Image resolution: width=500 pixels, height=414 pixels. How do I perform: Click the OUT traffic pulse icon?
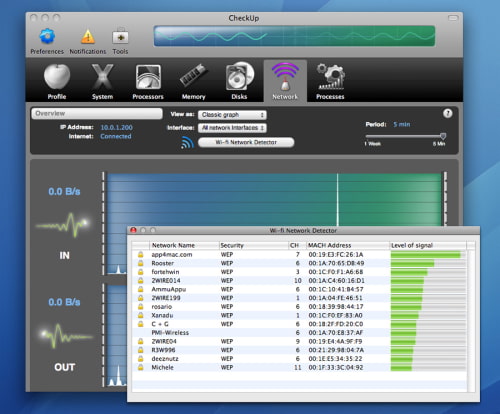[x=66, y=335]
